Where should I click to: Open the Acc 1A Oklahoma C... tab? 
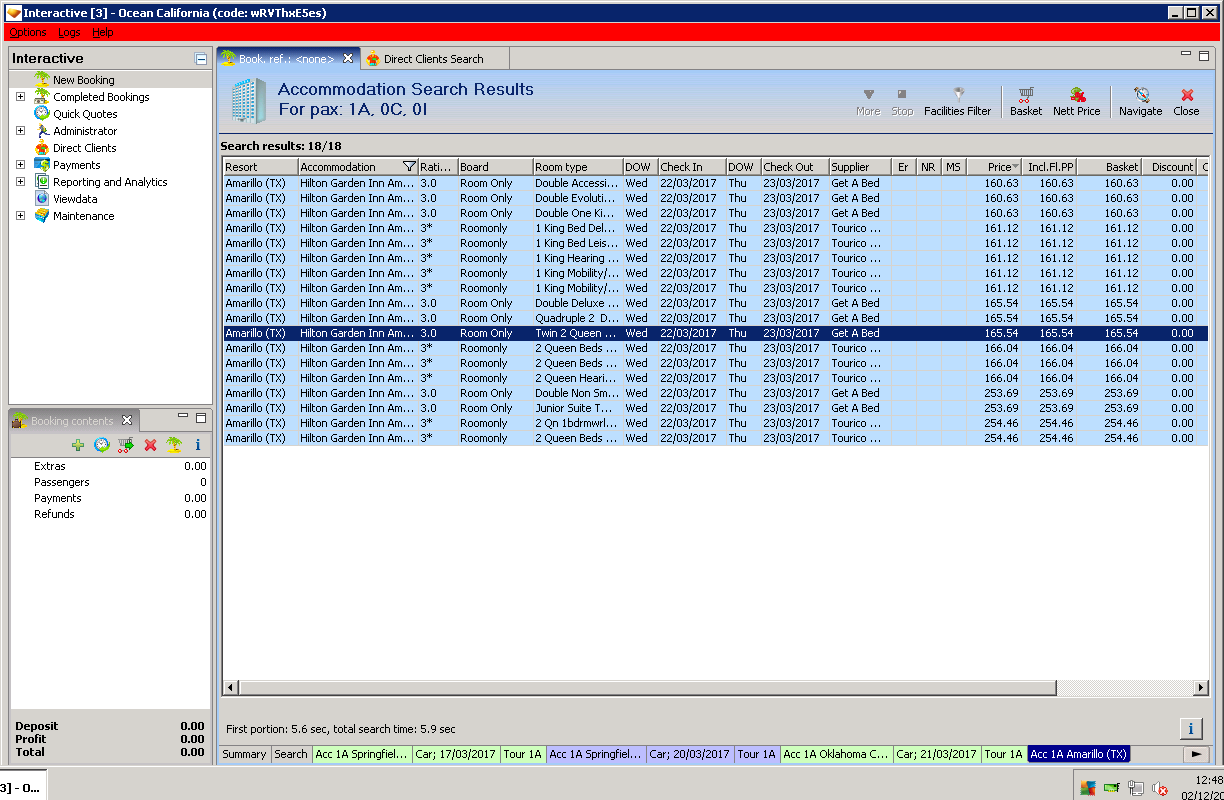[x=836, y=754]
